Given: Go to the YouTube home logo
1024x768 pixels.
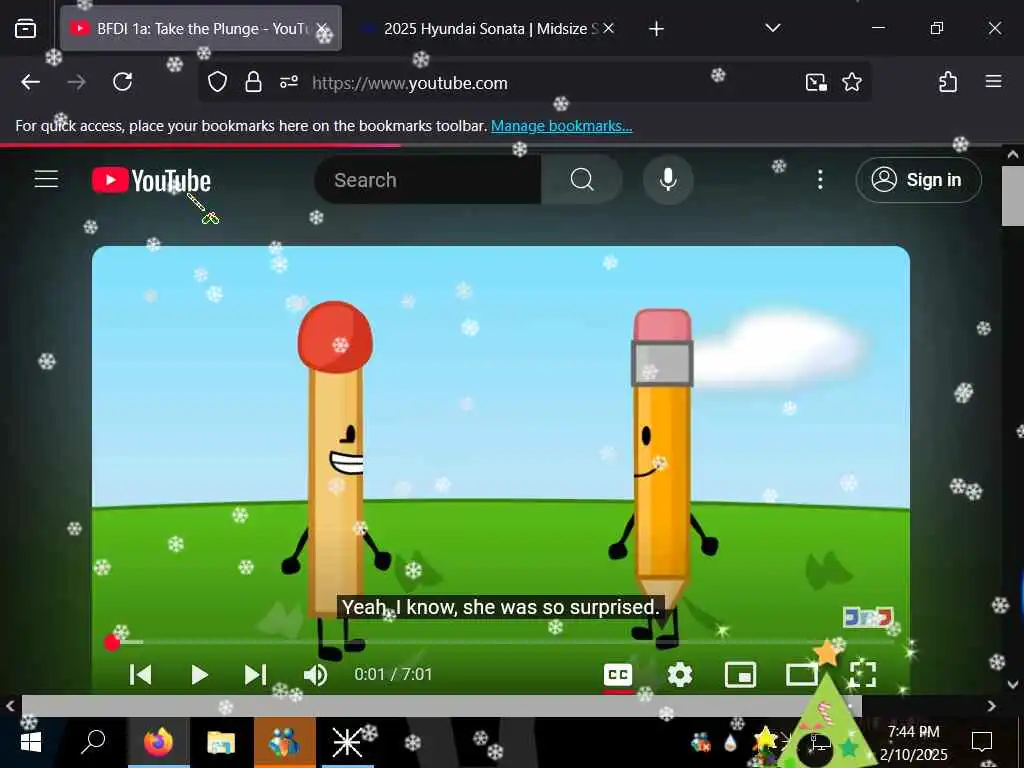Looking at the screenshot, I should pos(151,181).
